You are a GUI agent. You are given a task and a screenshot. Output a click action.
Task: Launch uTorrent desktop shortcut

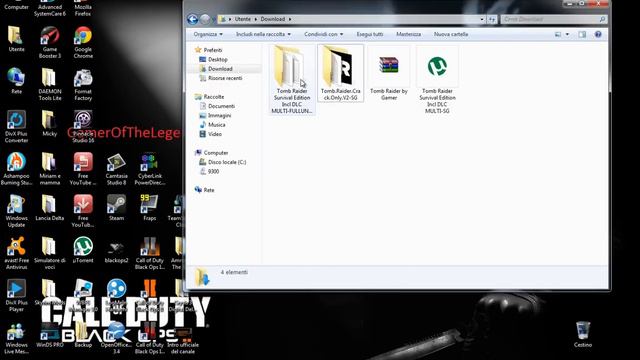[x=83, y=250]
